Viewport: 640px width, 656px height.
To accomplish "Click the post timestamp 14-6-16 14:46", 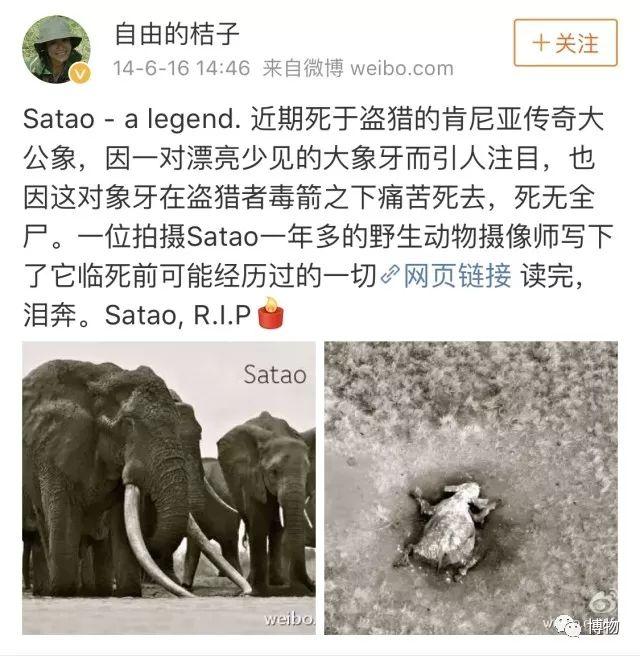I will [x=182, y=67].
